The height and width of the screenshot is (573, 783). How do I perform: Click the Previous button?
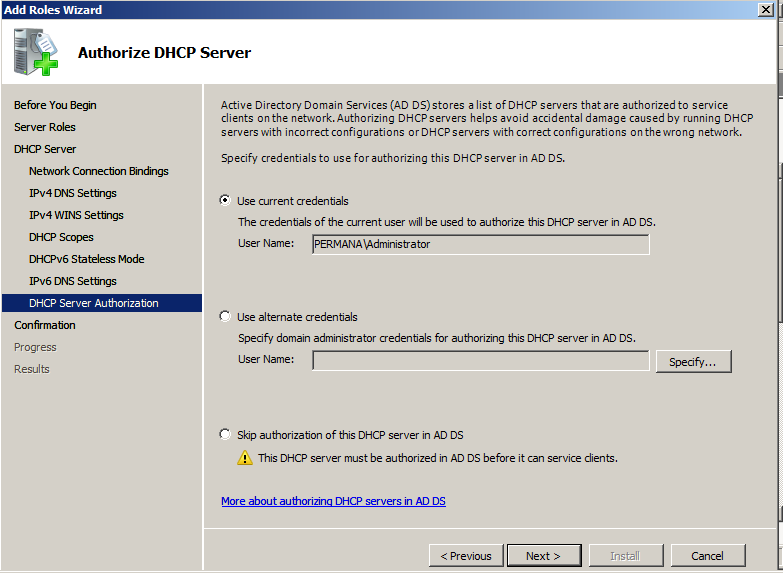(x=466, y=556)
